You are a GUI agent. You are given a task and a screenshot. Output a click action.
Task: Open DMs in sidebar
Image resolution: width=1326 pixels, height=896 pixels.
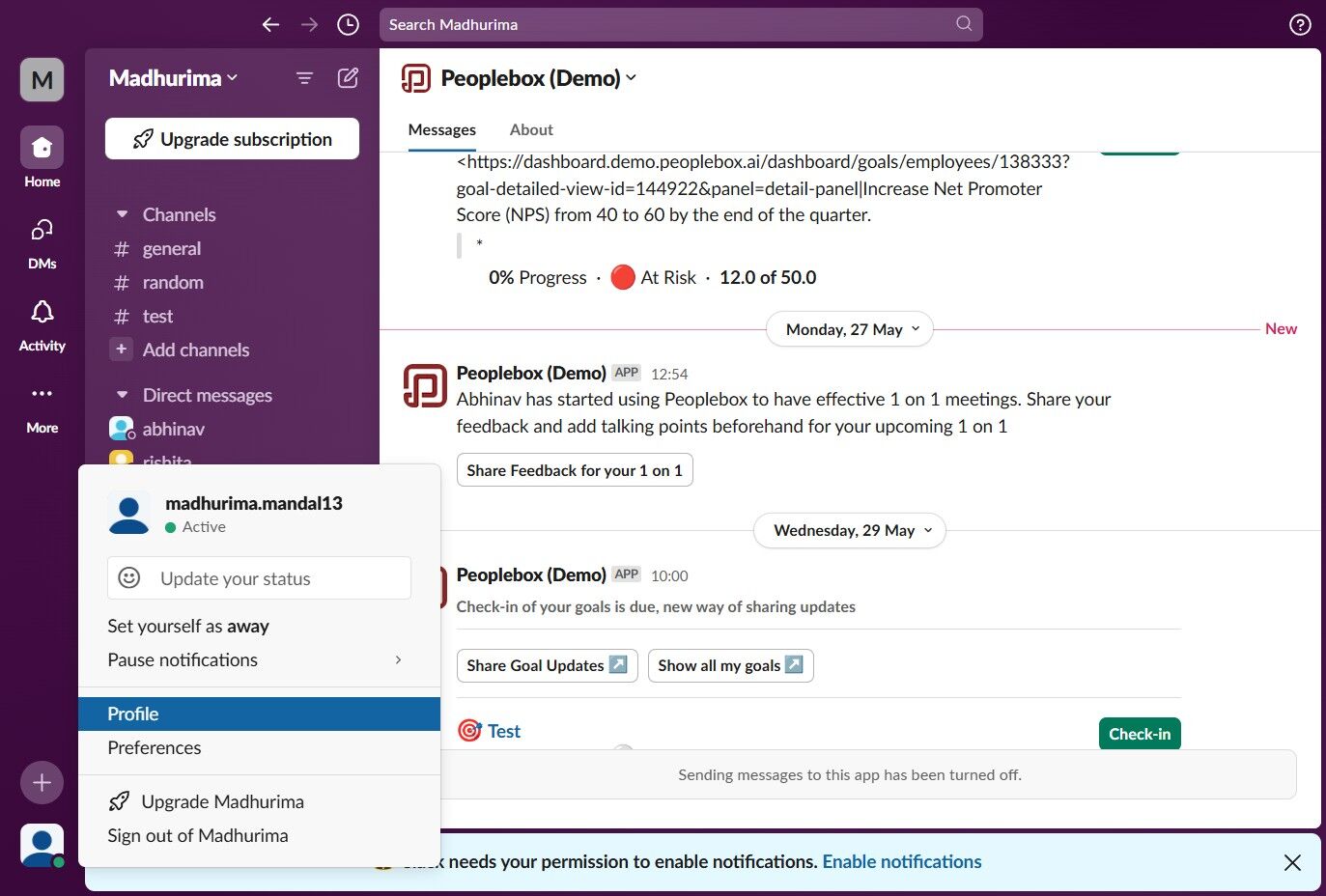42,241
